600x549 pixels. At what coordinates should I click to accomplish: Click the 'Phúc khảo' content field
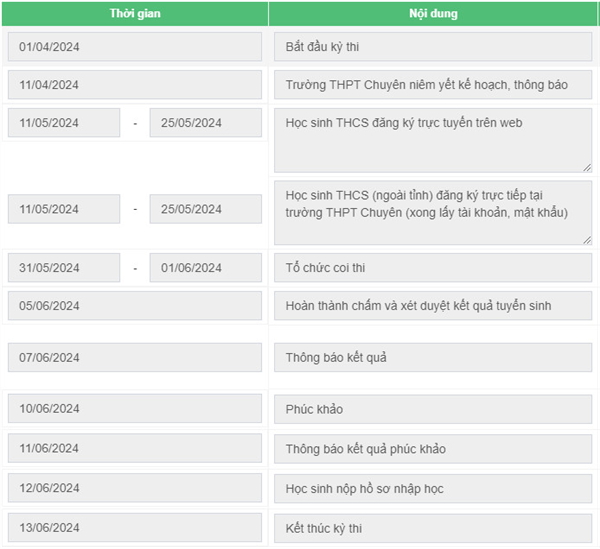click(433, 409)
